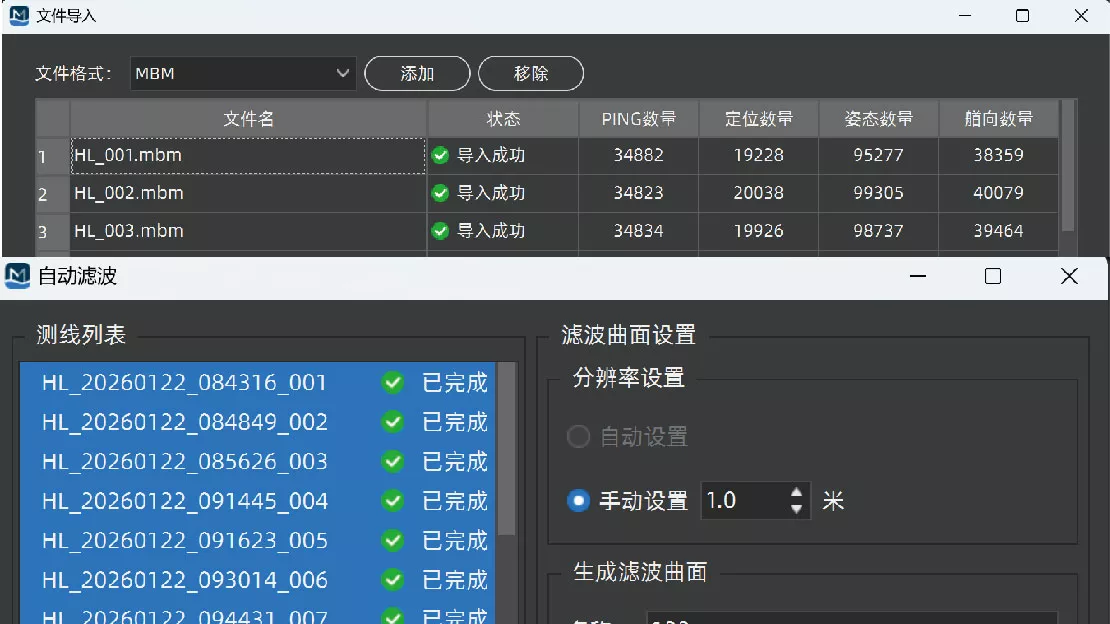This screenshot has height=624, width=1110.
Task: Click the resolution value input field
Action: point(745,501)
